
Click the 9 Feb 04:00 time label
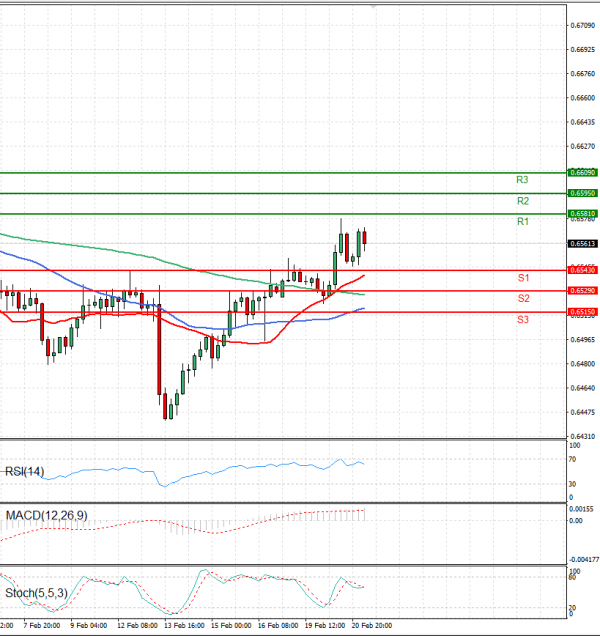coord(89,625)
